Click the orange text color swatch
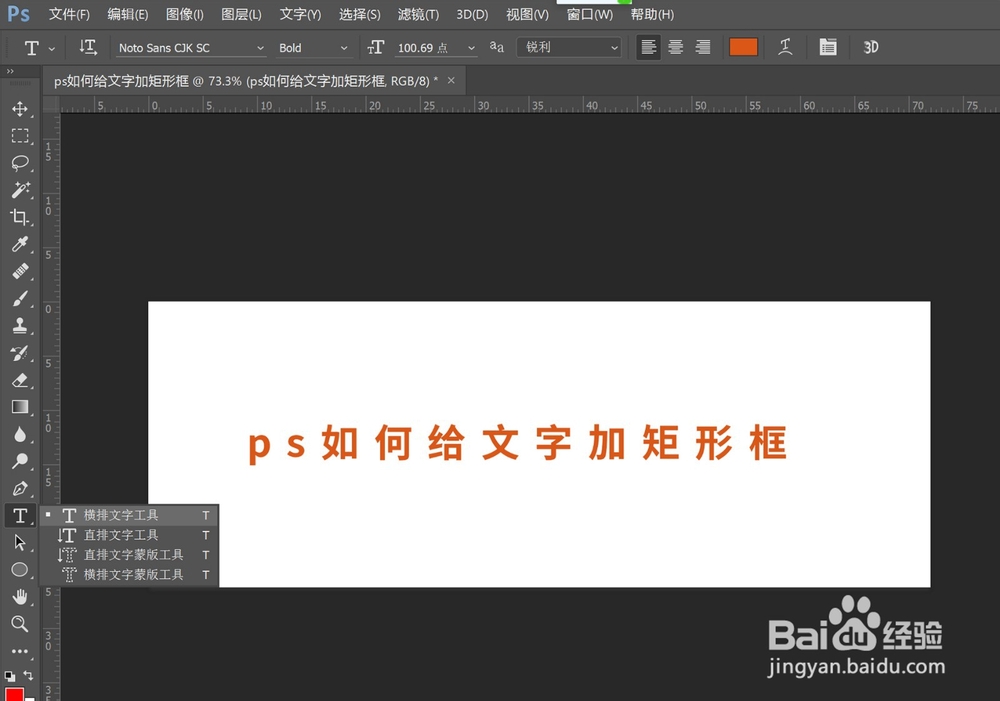Image resolution: width=1000 pixels, height=701 pixels. pyautogui.click(x=743, y=47)
